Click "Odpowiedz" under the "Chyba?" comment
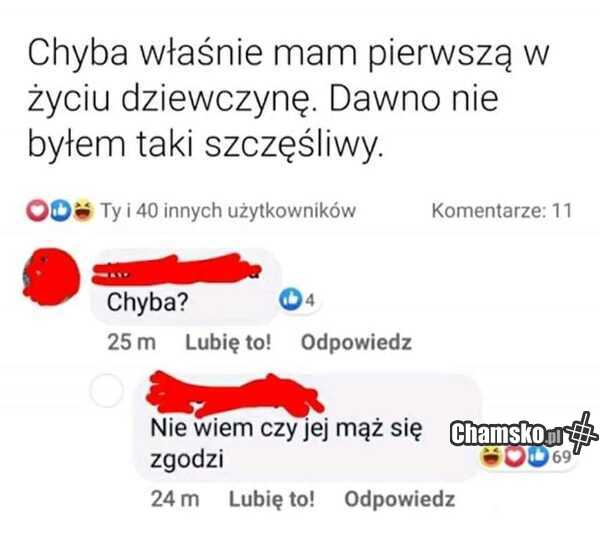The width and height of the screenshot is (600, 539). click(x=356, y=342)
